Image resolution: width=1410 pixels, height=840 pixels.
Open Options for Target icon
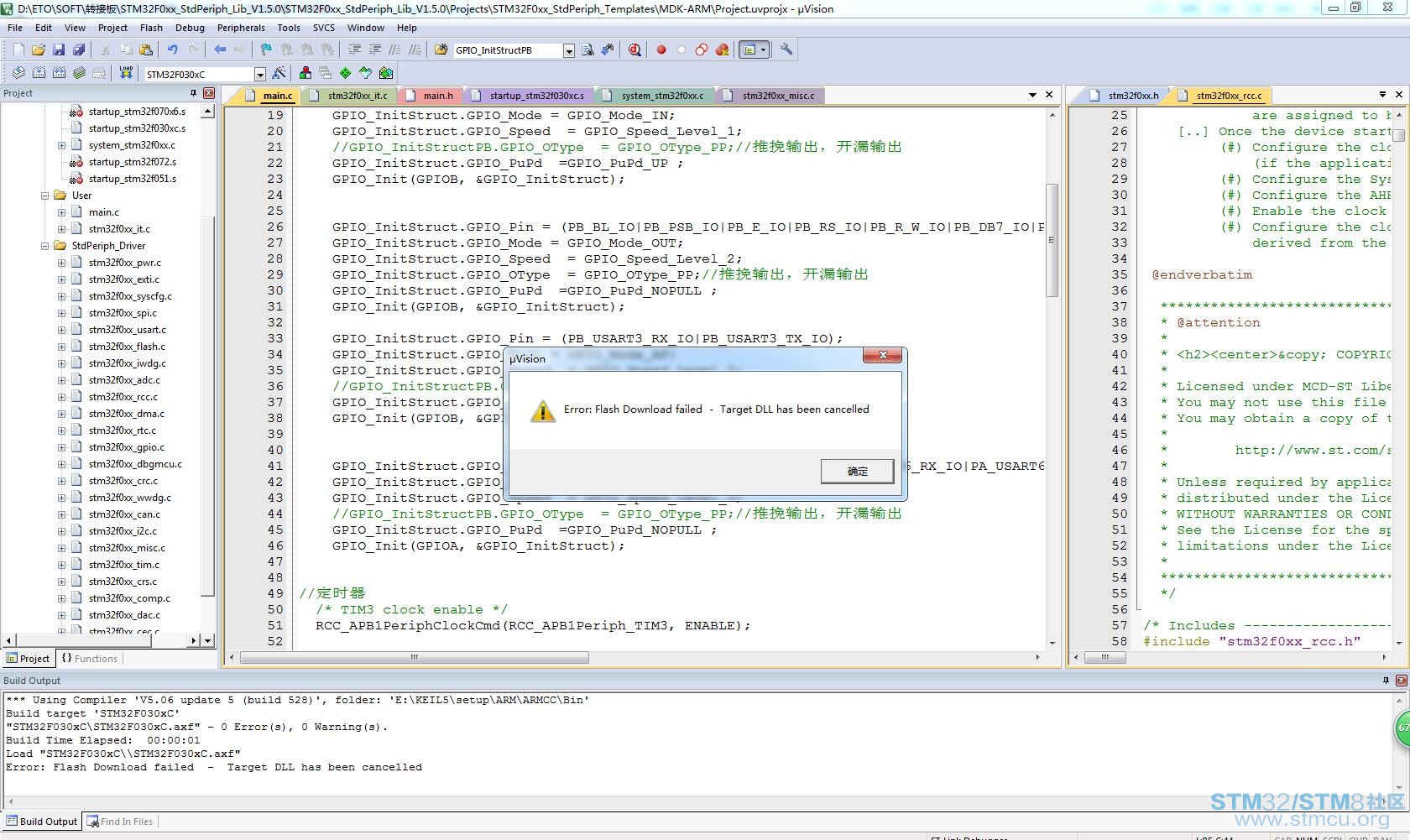(x=279, y=74)
